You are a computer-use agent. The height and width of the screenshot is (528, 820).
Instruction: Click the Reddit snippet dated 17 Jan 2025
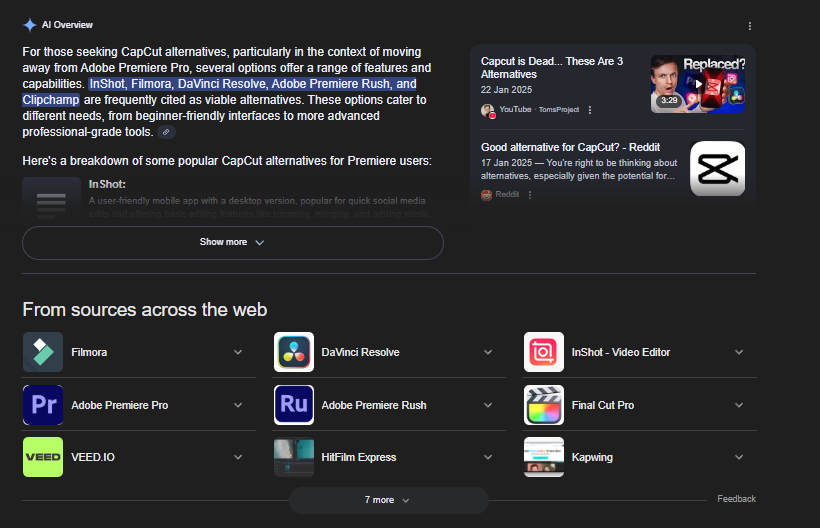(578, 169)
